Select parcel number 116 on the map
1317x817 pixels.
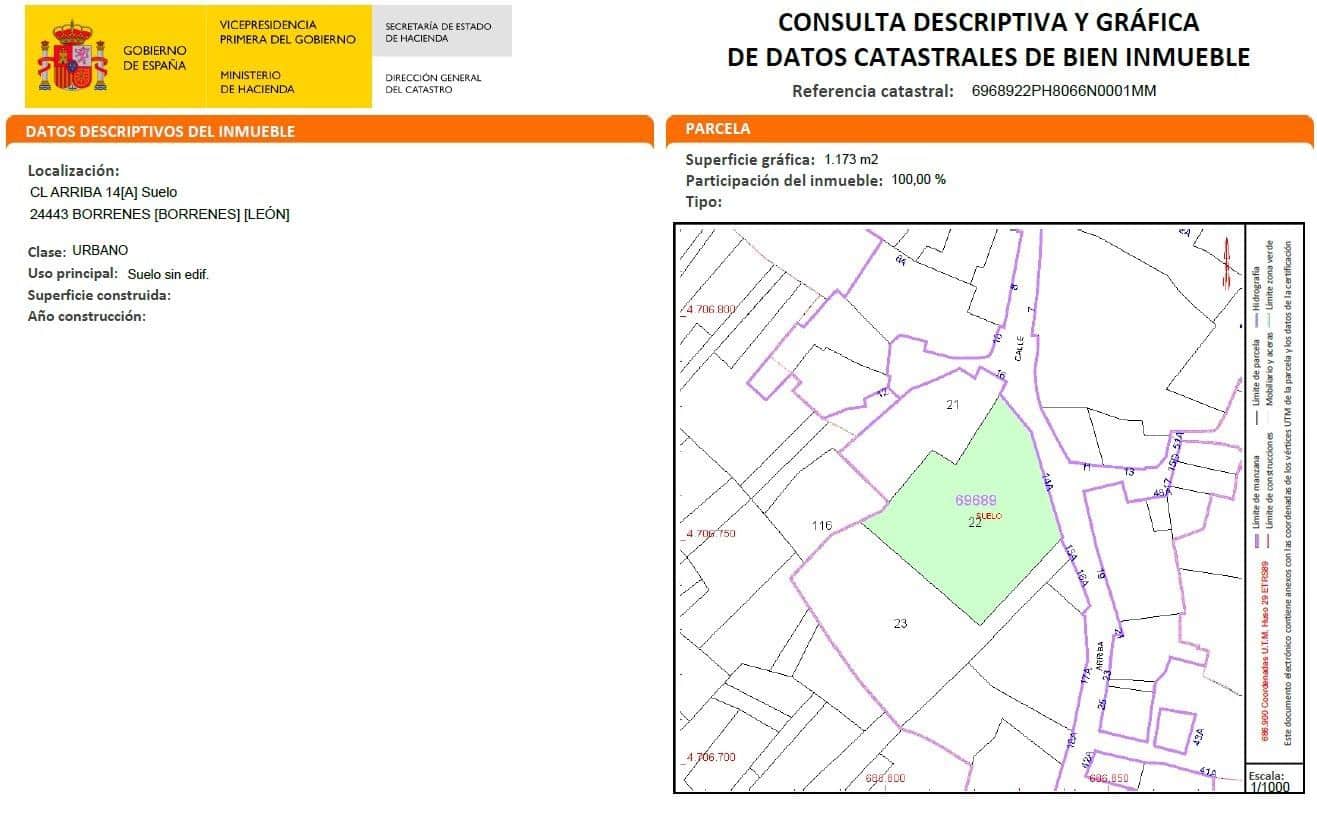point(822,523)
